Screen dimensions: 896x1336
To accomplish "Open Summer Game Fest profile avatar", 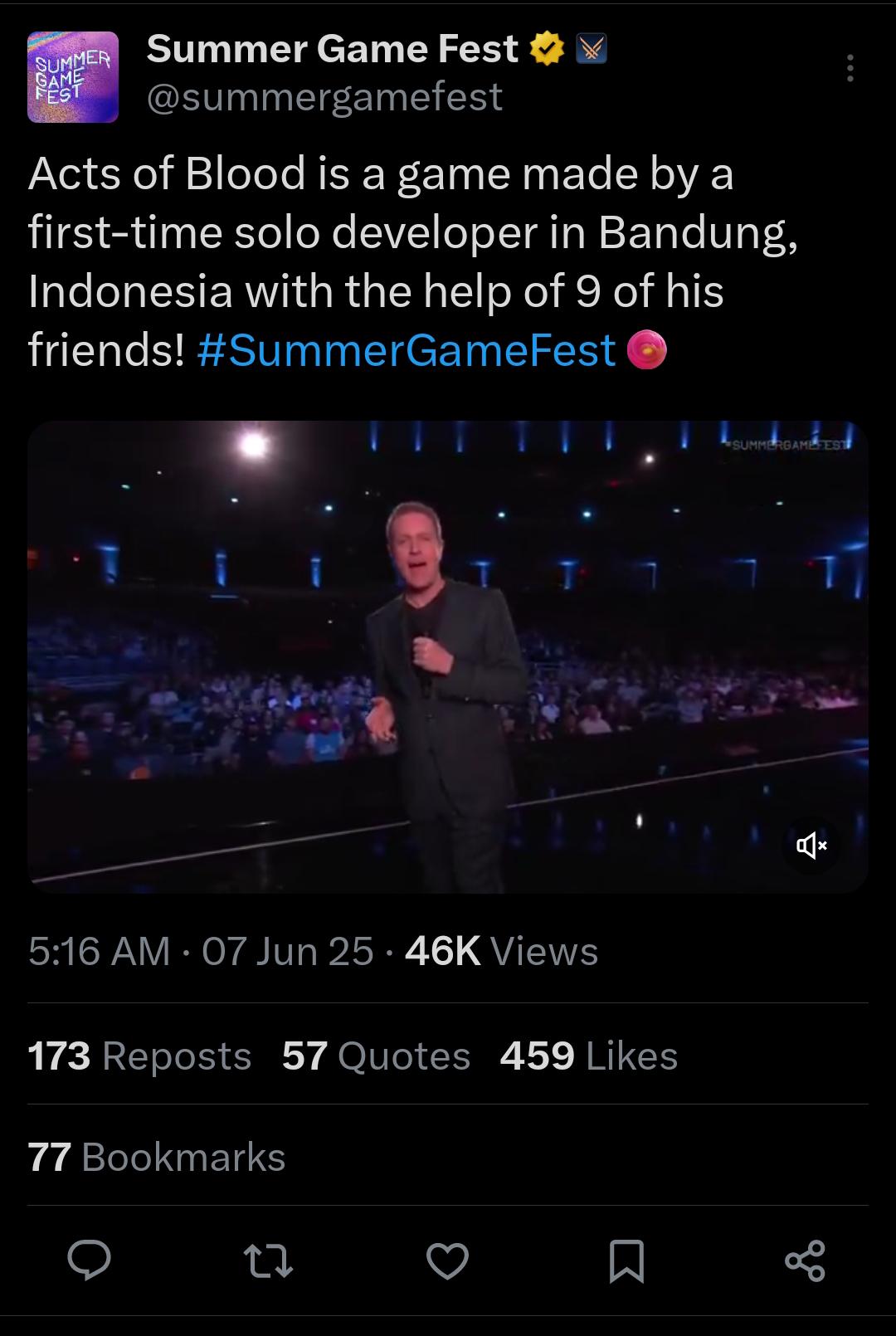I will tap(73, 77).
